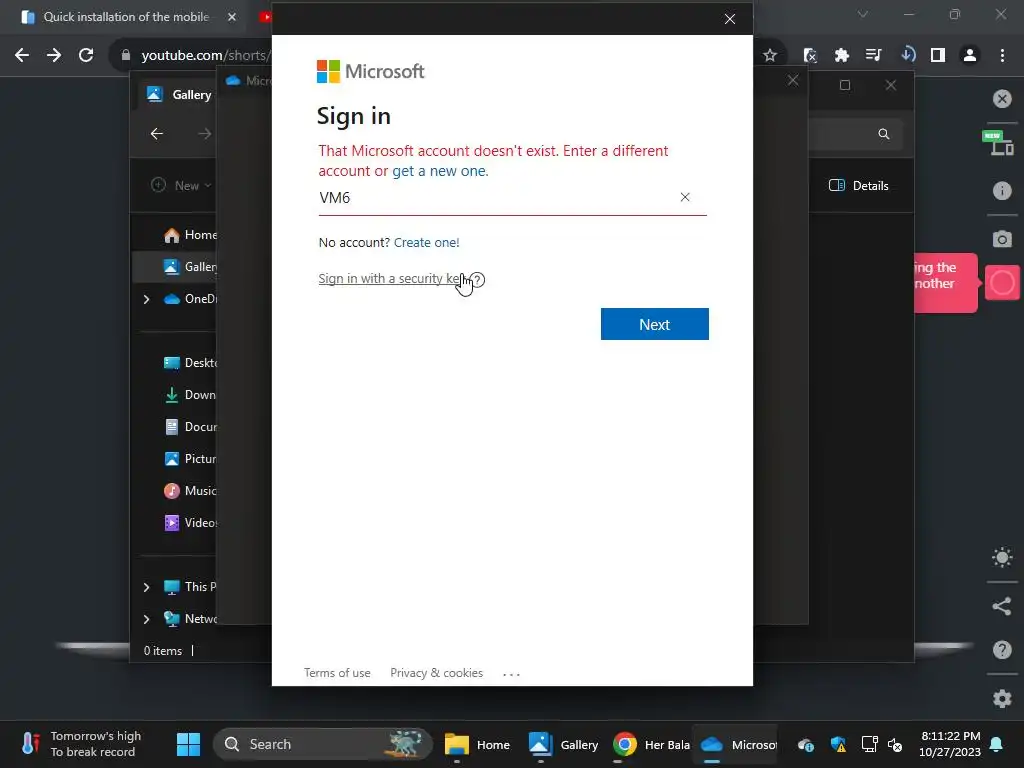
Task: Click the red record button on right panel
Action: tap(1002, 283)
